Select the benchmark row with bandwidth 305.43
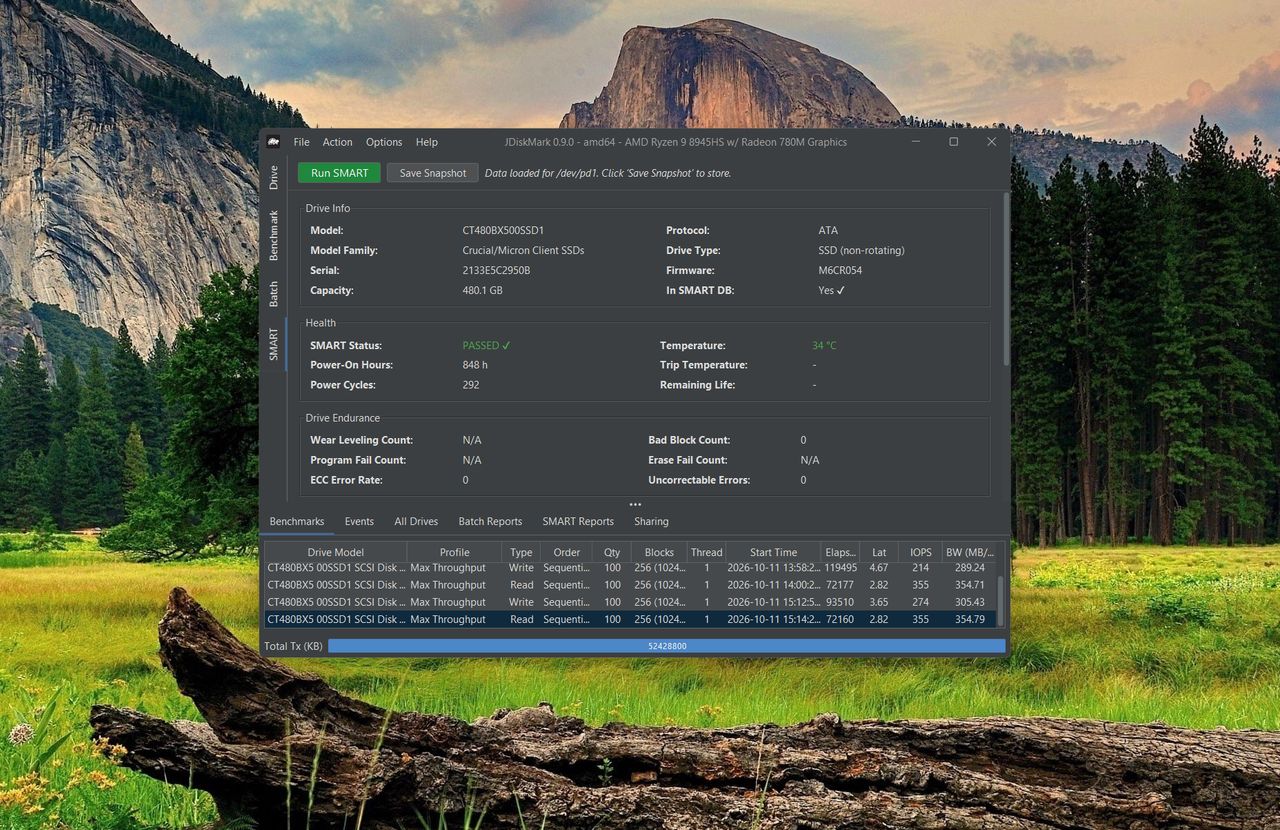The width and height of the screenshot is (1280, 830). pos(630,602)
